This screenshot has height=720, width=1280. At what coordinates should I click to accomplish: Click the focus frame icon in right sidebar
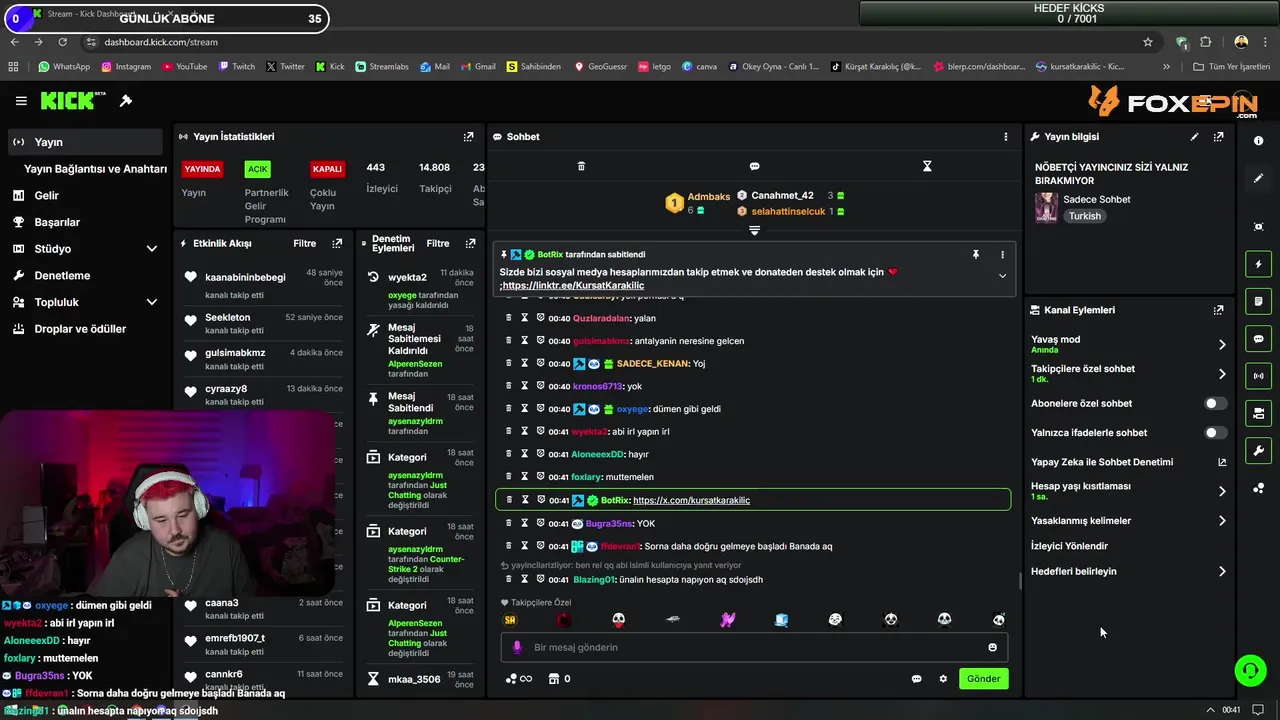tap(1258, 227)
